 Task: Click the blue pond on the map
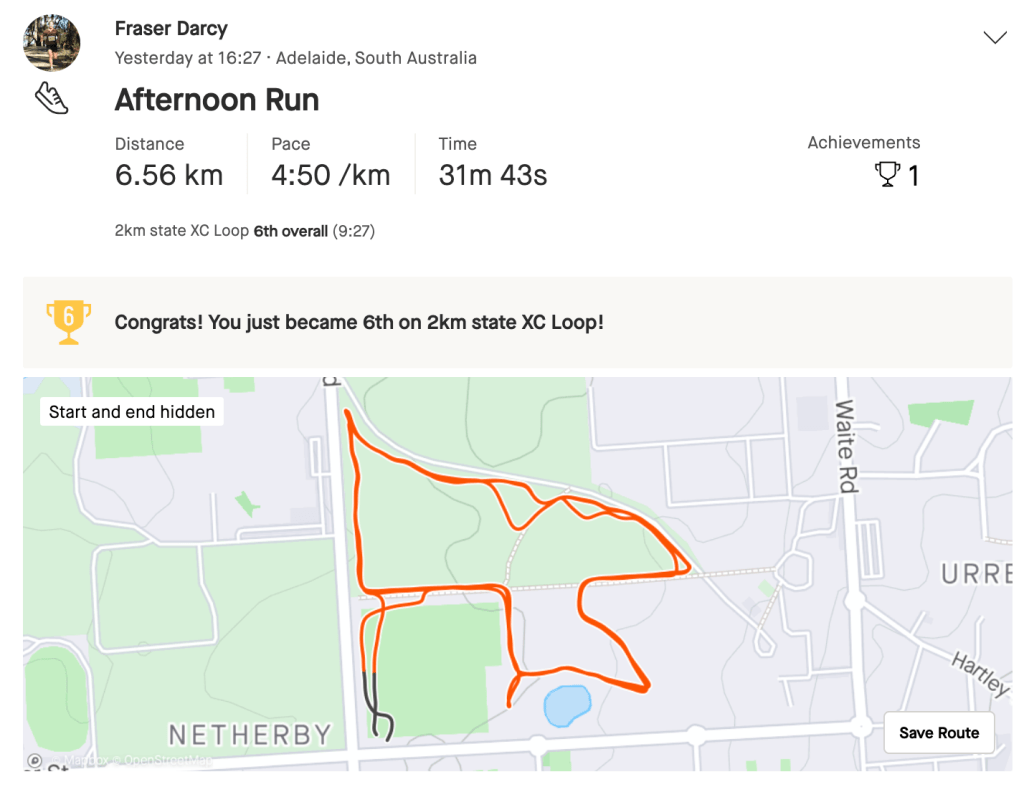tap(567, 705)
